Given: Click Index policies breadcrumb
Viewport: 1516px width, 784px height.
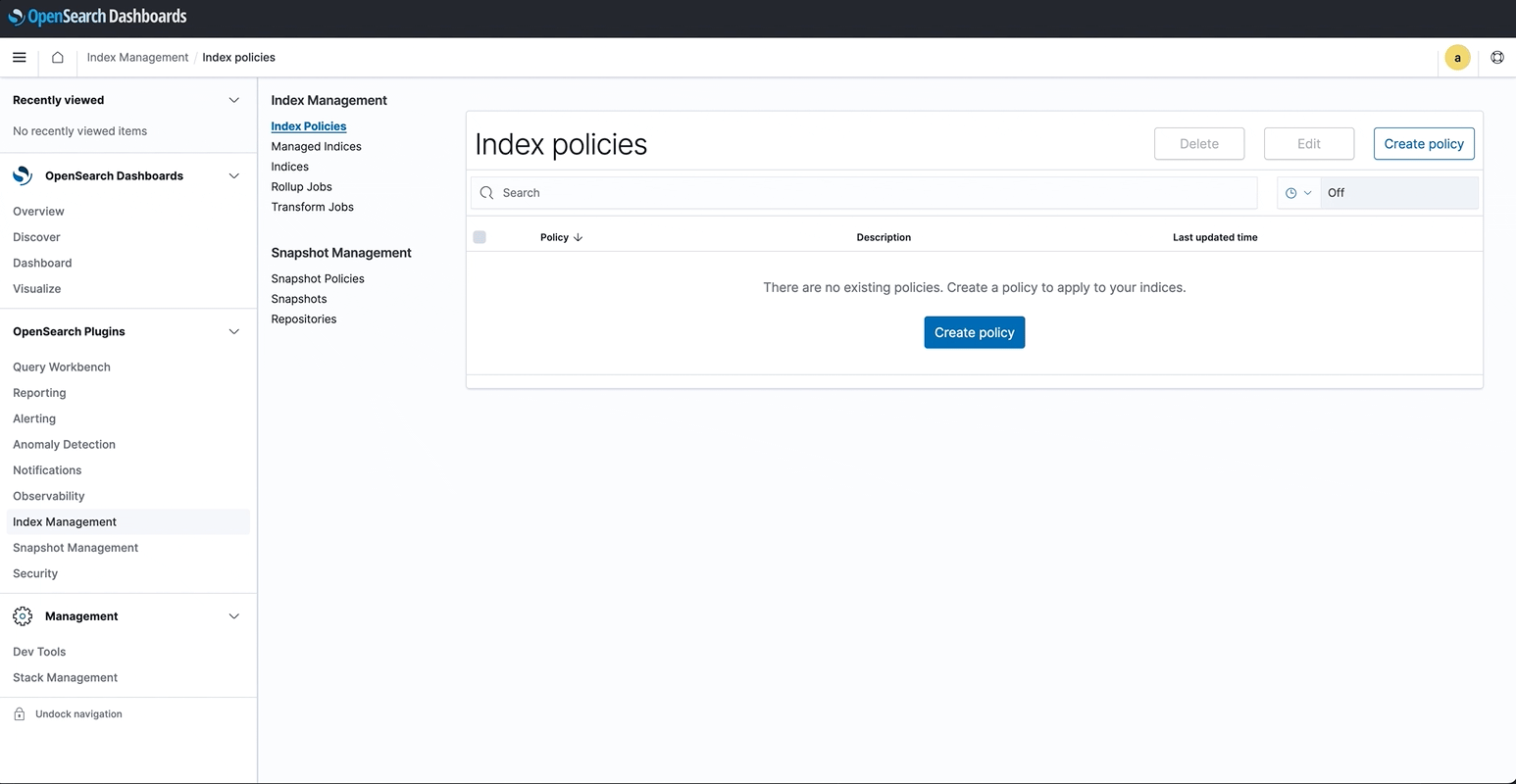Looking at the screenshot, I should pyautogui.click(x=238, y=58).
